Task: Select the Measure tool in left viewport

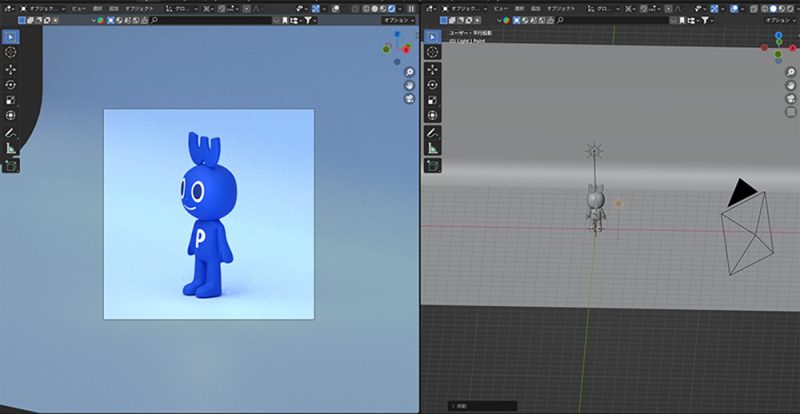Action: point(11,148)
